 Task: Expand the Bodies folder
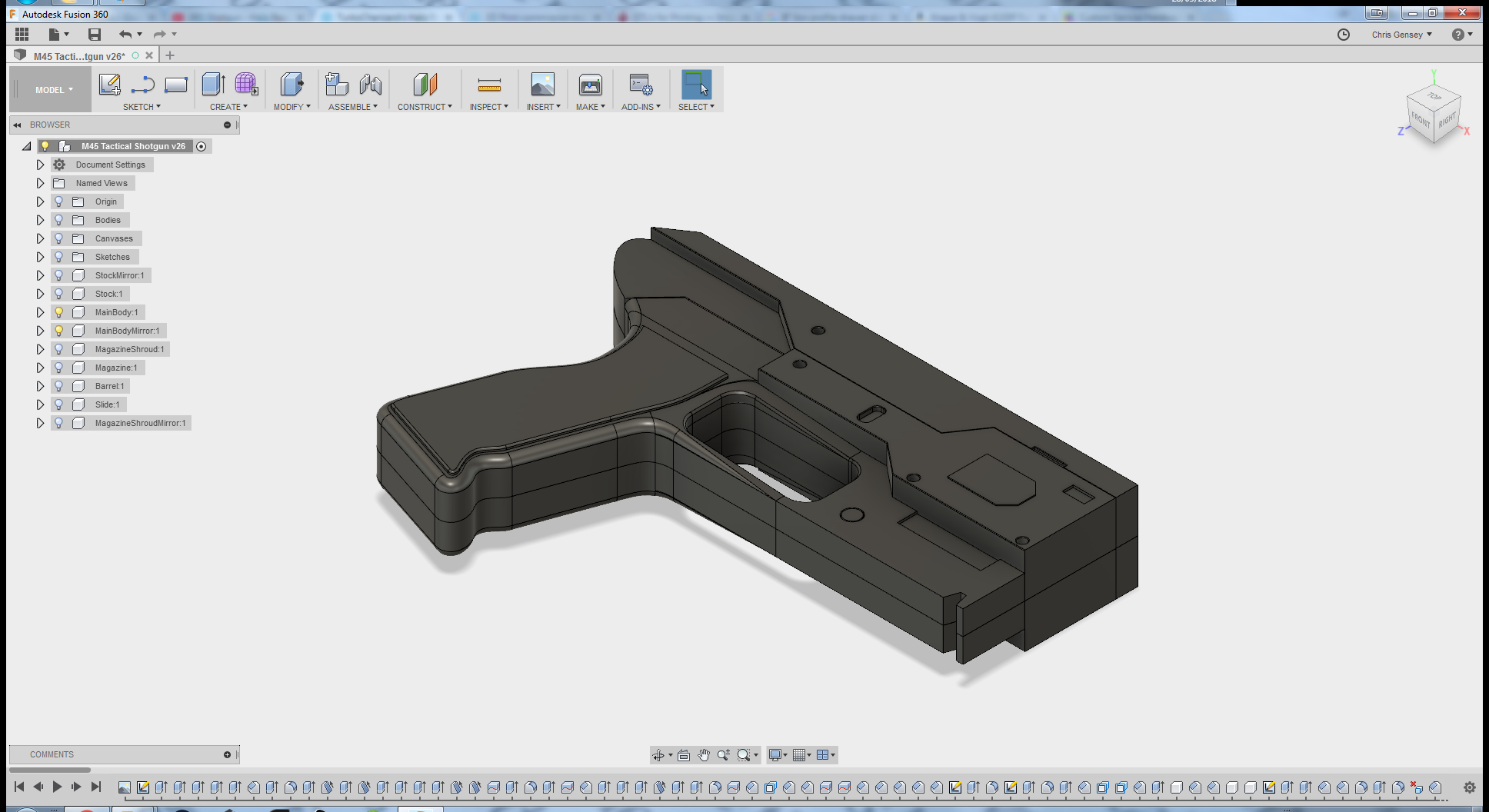pos(40,220)
